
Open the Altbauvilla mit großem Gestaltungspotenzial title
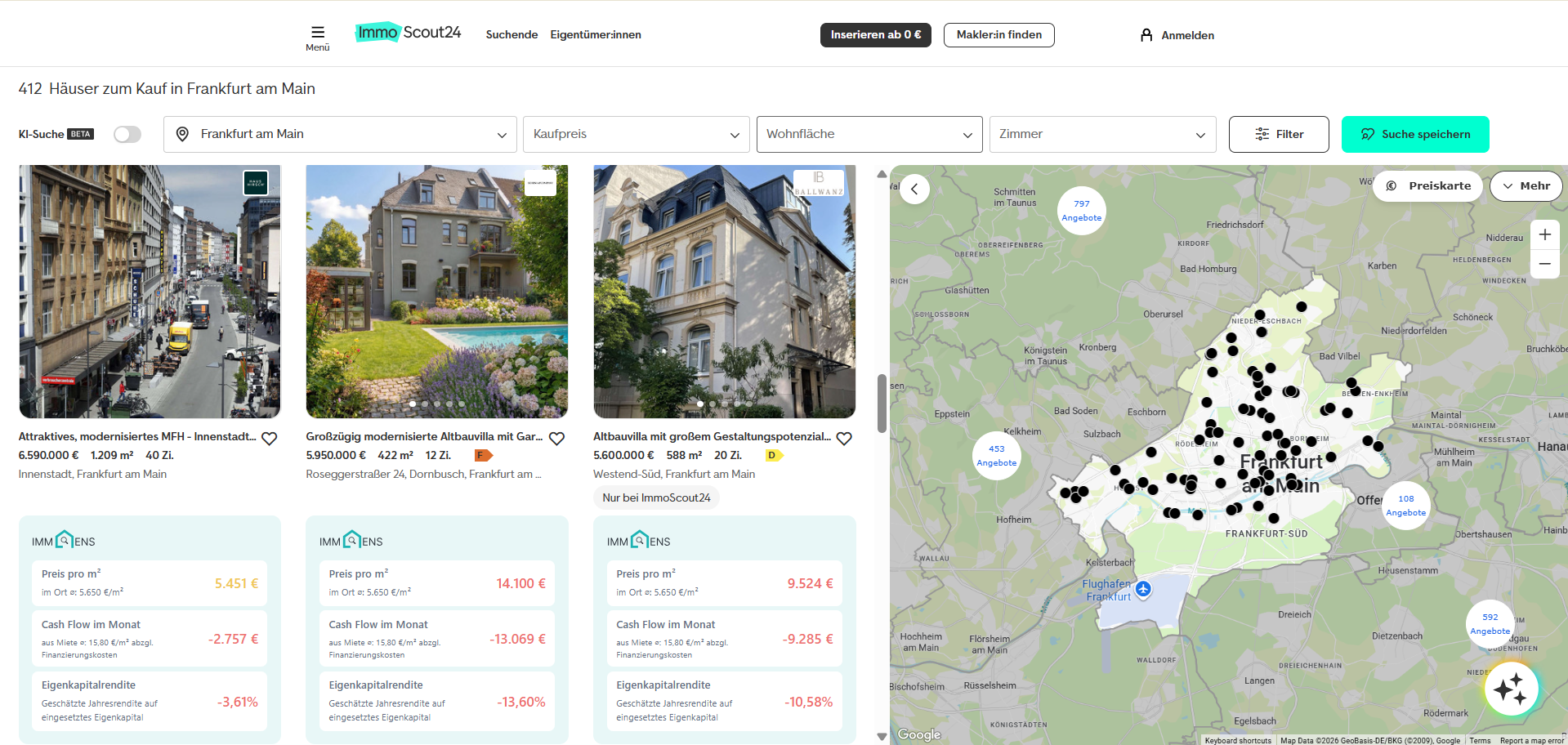click(712, 437)
